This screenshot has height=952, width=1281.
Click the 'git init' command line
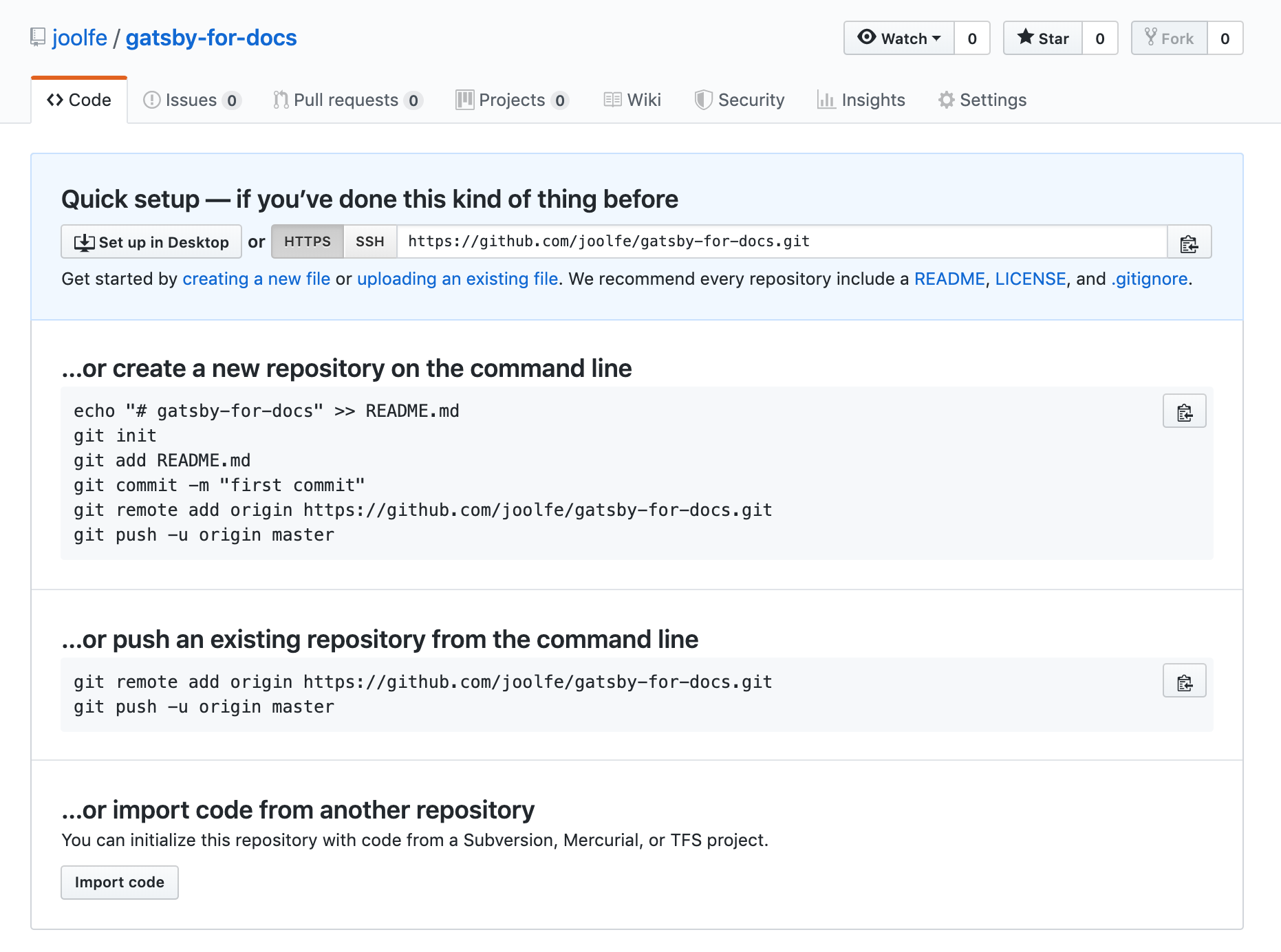[x=116, y=436]
